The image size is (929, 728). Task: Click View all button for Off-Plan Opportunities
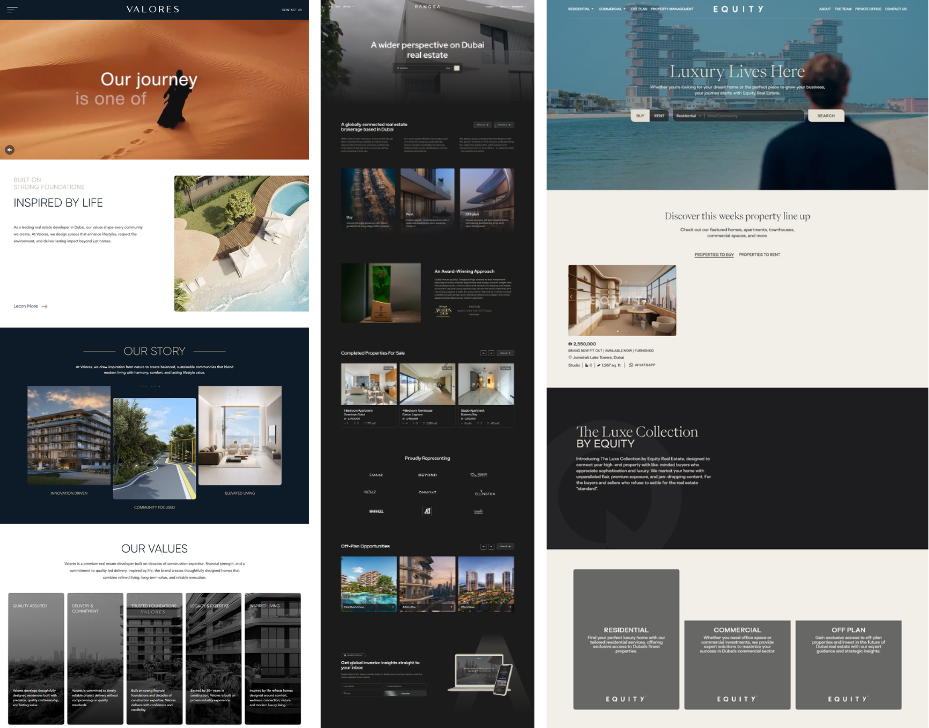[x=505, y=546]
